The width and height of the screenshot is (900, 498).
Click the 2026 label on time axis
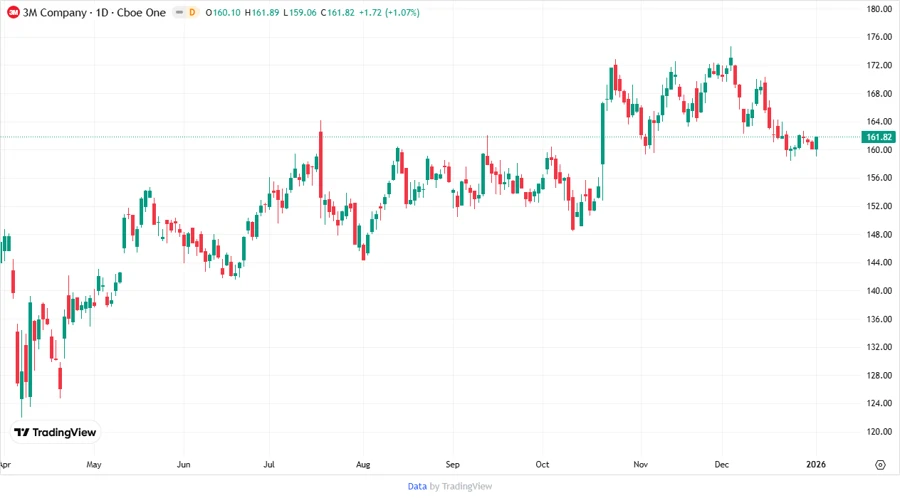tap(816, 465)
